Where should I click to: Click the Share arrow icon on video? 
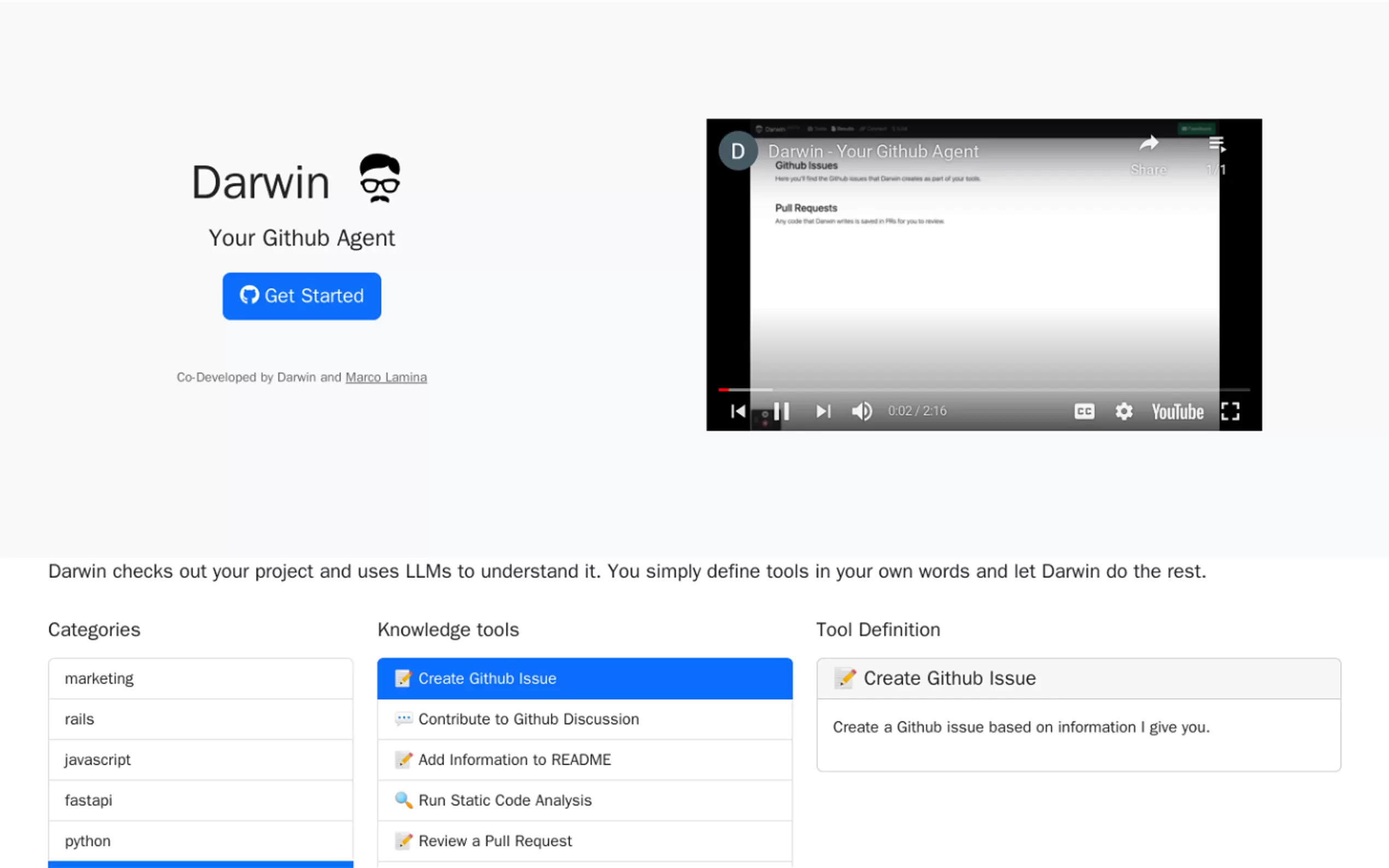(1148, 144)
